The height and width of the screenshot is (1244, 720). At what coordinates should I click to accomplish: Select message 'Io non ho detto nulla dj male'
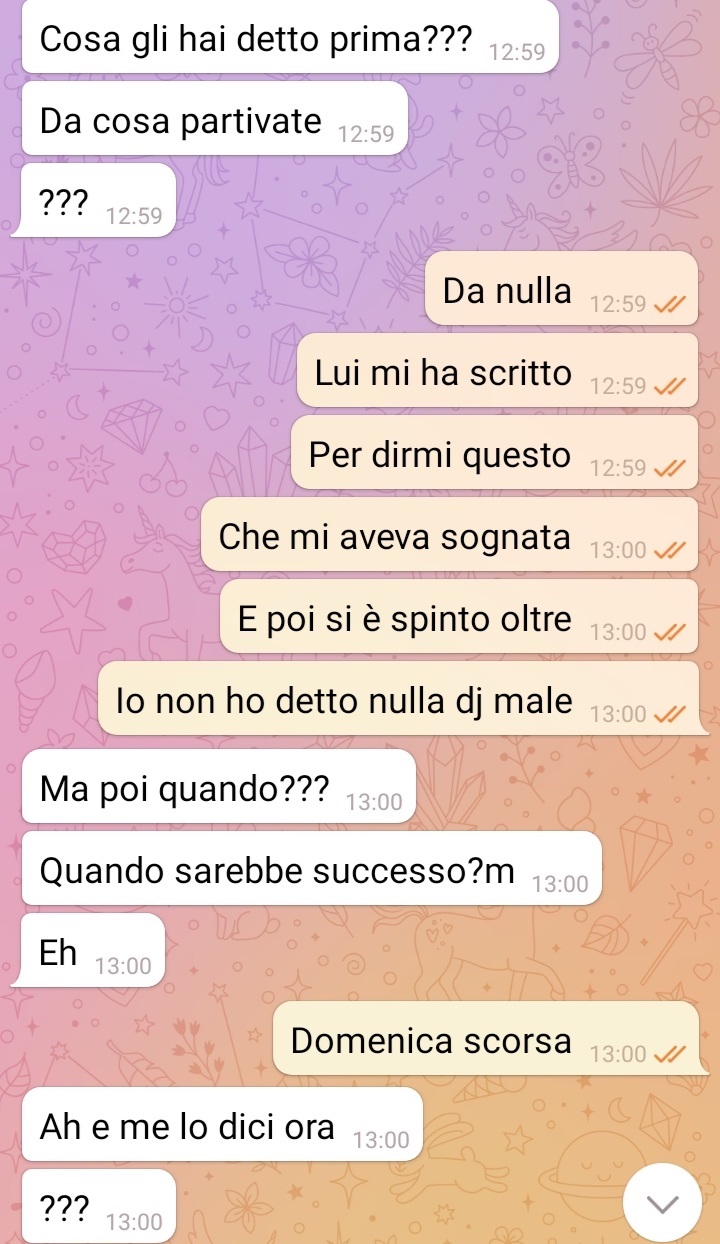(x=398, y=698)
